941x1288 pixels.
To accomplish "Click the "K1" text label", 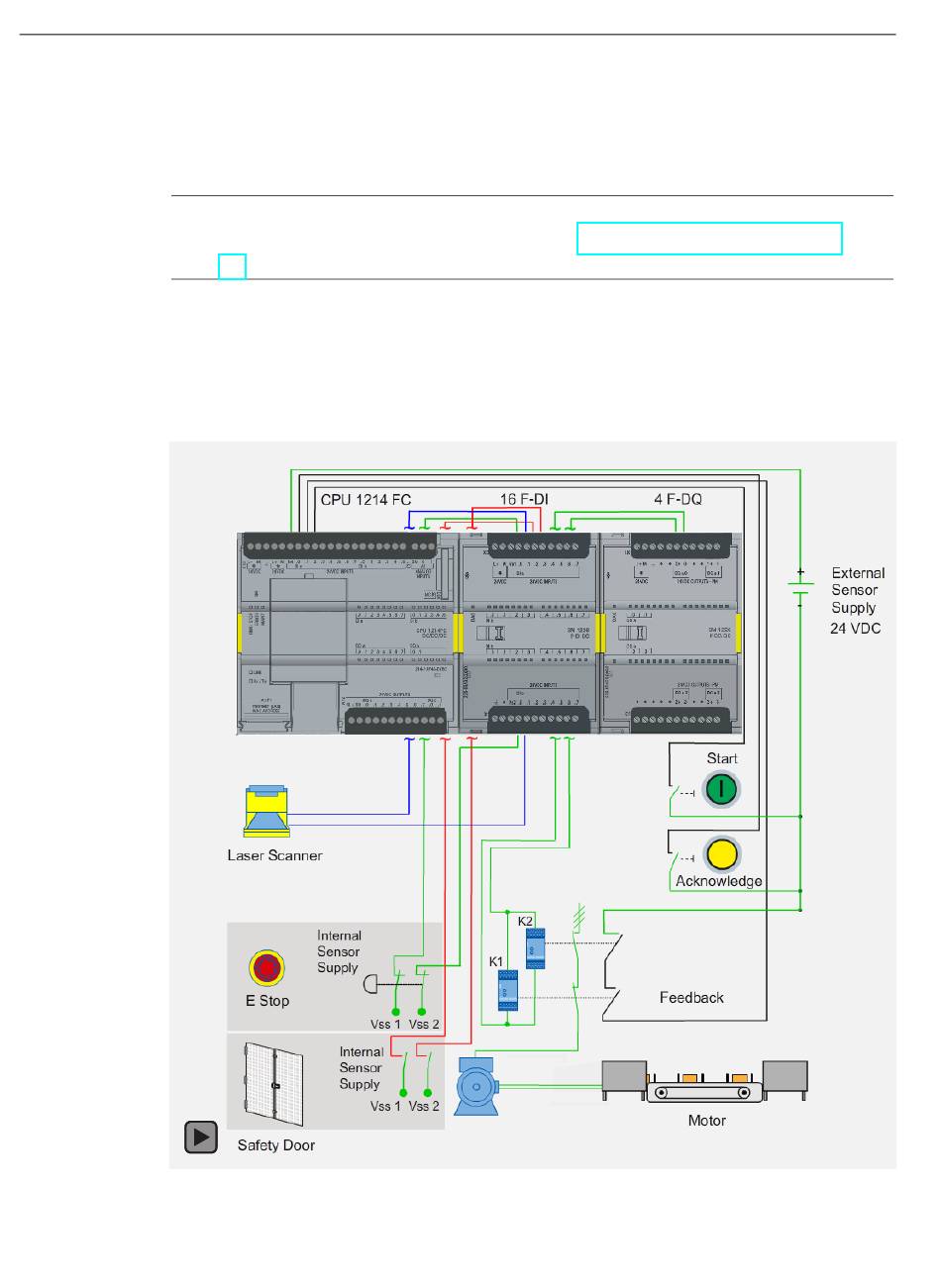I will (496, 961).
